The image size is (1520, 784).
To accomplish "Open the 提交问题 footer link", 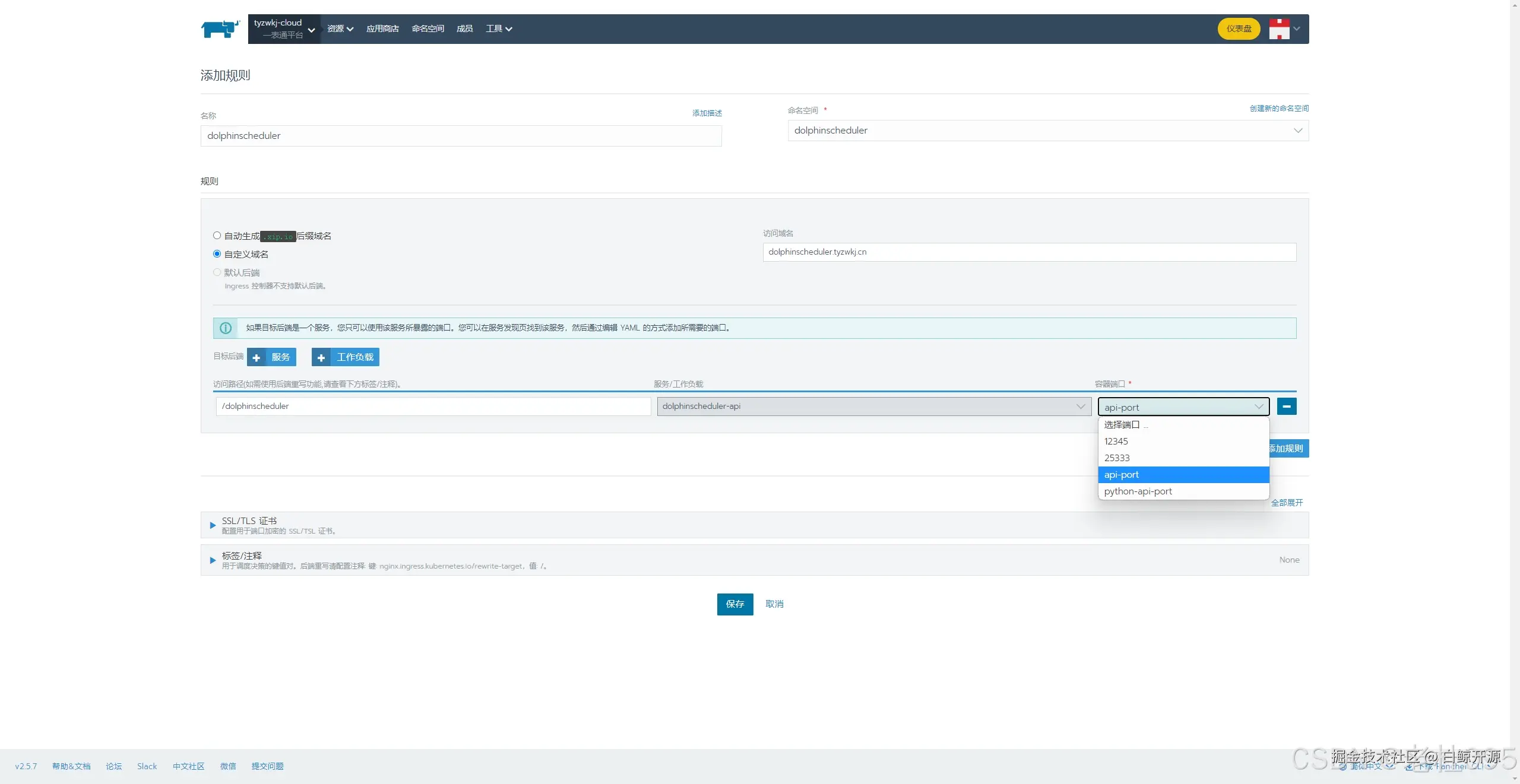I will point(268,766).
